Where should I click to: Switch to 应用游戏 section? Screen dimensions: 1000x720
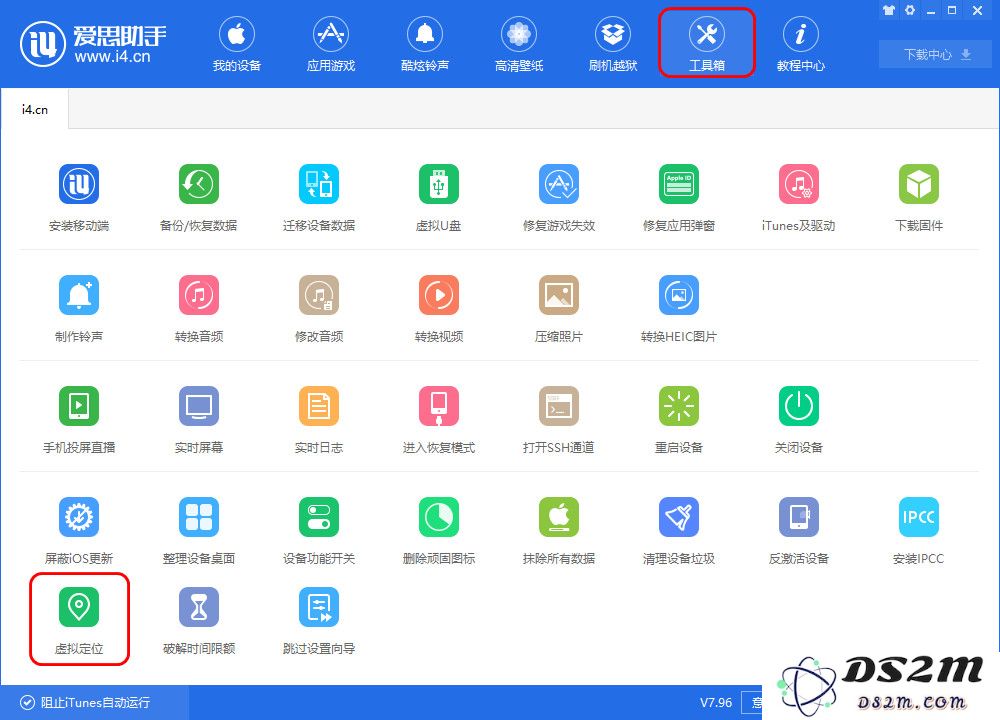(x=331, y=43)
